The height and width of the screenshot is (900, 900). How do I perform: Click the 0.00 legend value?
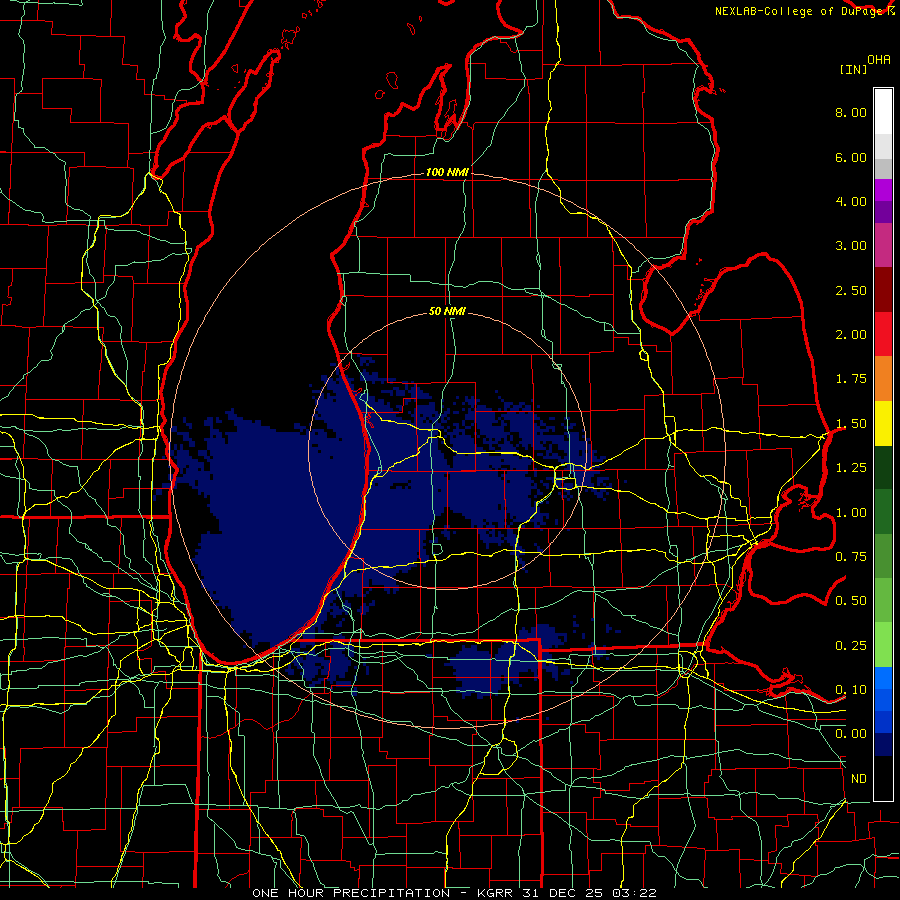851,734
